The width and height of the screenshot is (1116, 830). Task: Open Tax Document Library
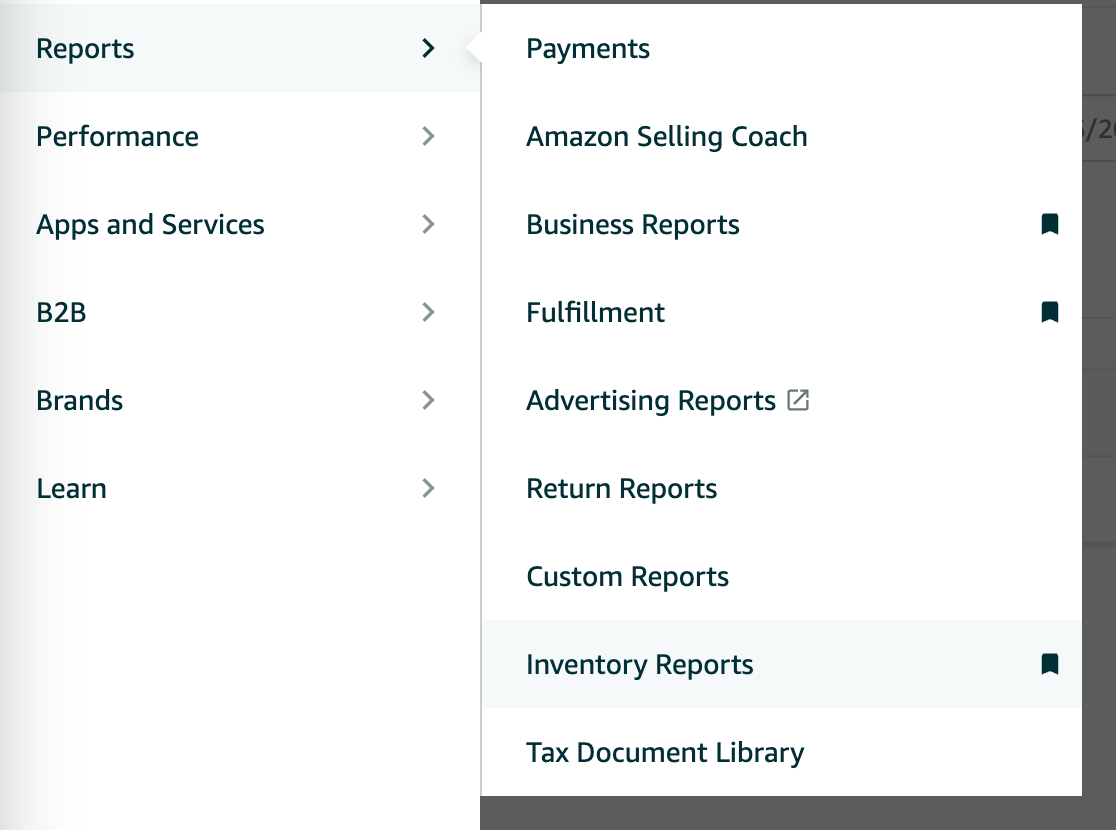(x=781, y=752)
